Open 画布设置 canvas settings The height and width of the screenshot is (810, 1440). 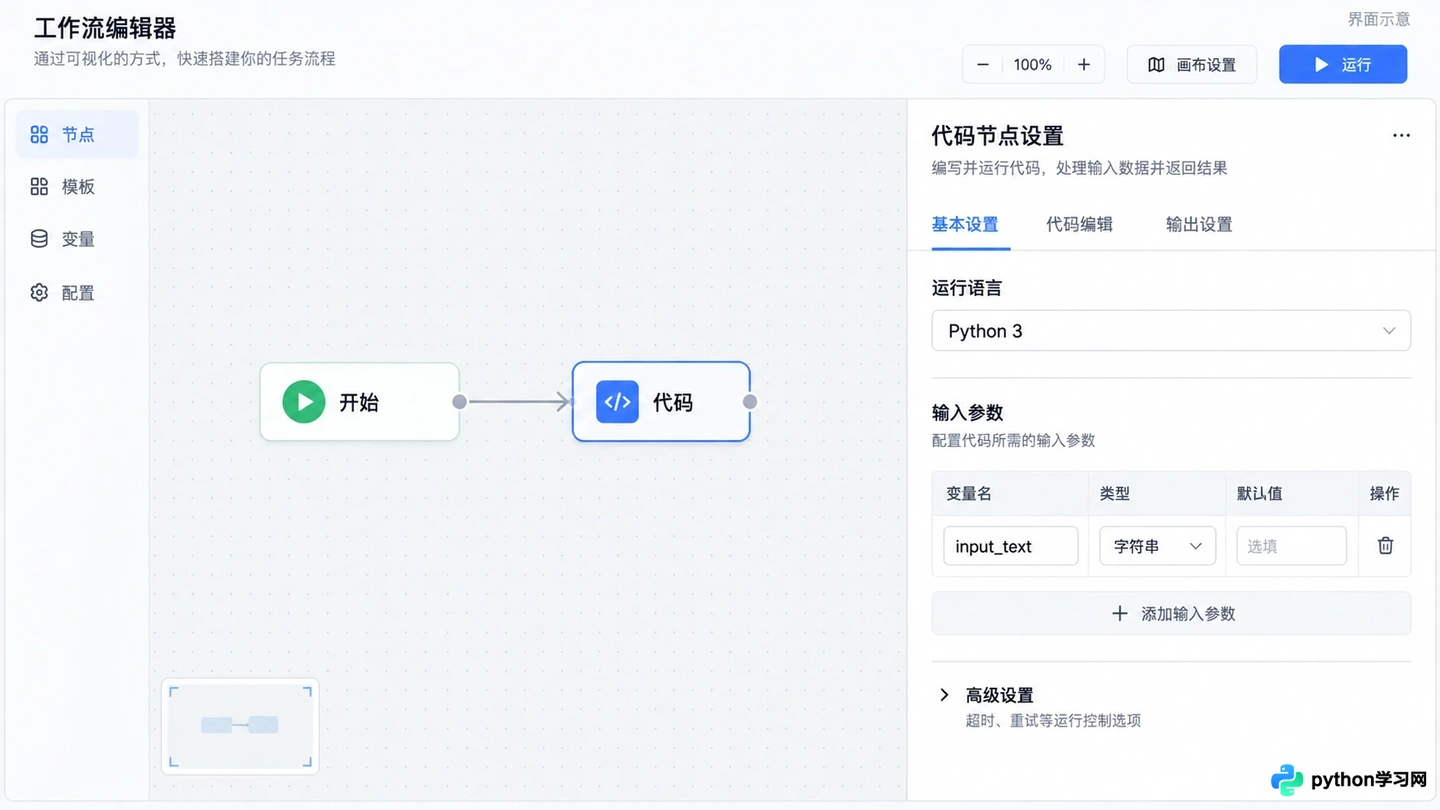point(1192,65)
